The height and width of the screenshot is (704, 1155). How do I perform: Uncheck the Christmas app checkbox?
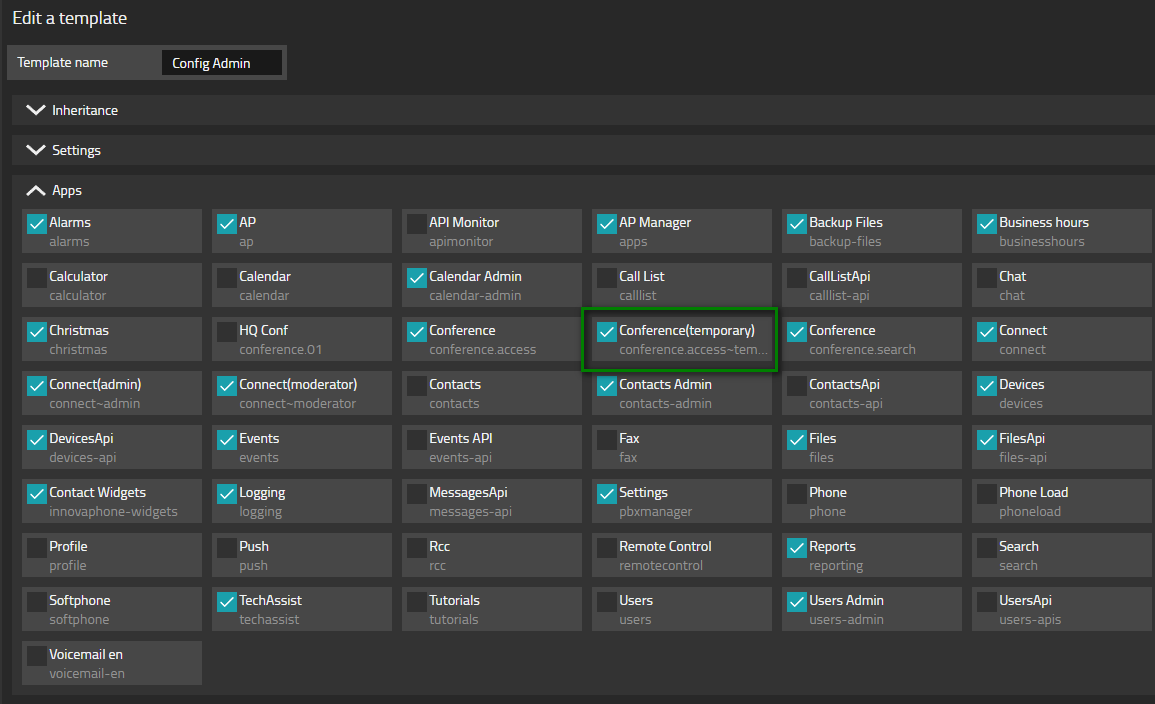pos(37,331)
